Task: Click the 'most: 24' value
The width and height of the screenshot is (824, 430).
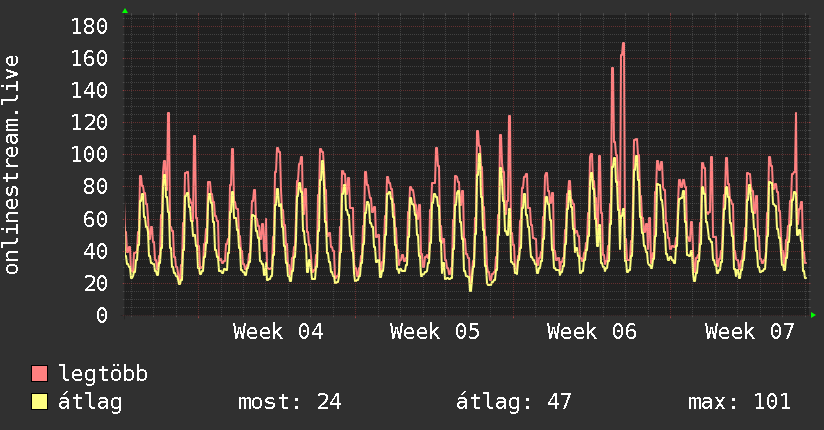Action: pos(290,402)
